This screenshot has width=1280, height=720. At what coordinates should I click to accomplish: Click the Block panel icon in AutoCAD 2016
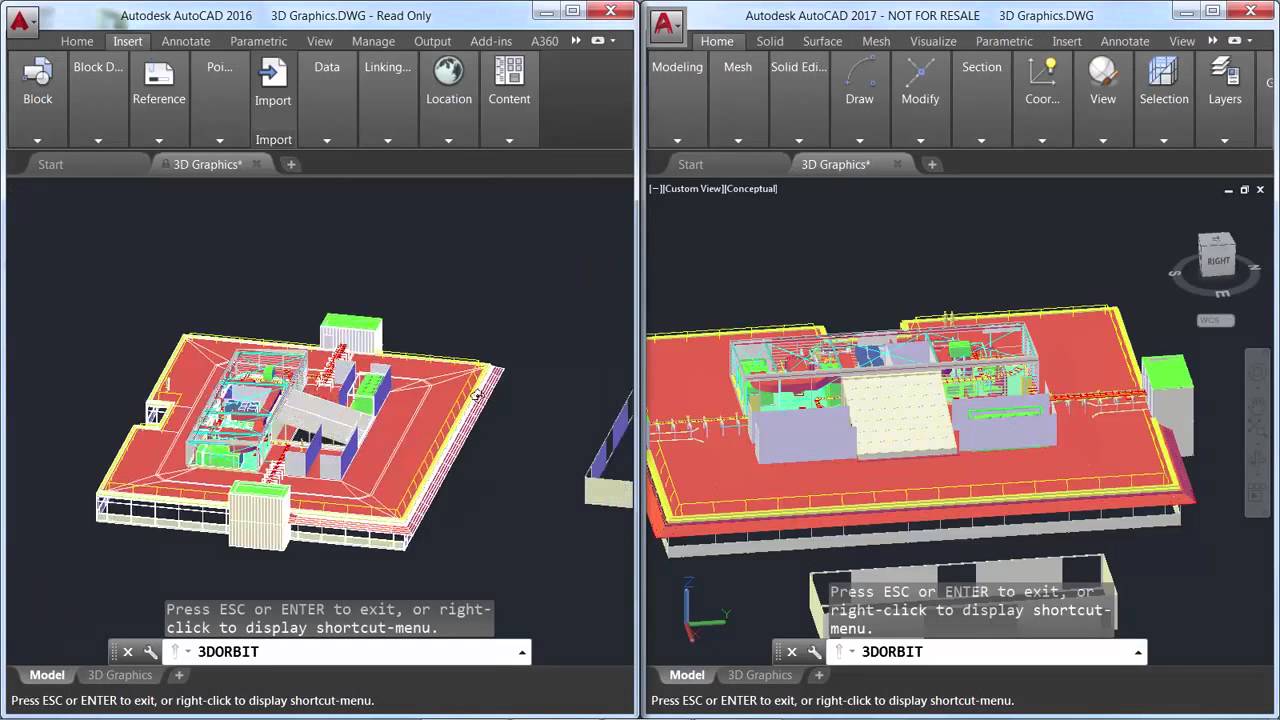pyautogui.click(x=38, y=72)
